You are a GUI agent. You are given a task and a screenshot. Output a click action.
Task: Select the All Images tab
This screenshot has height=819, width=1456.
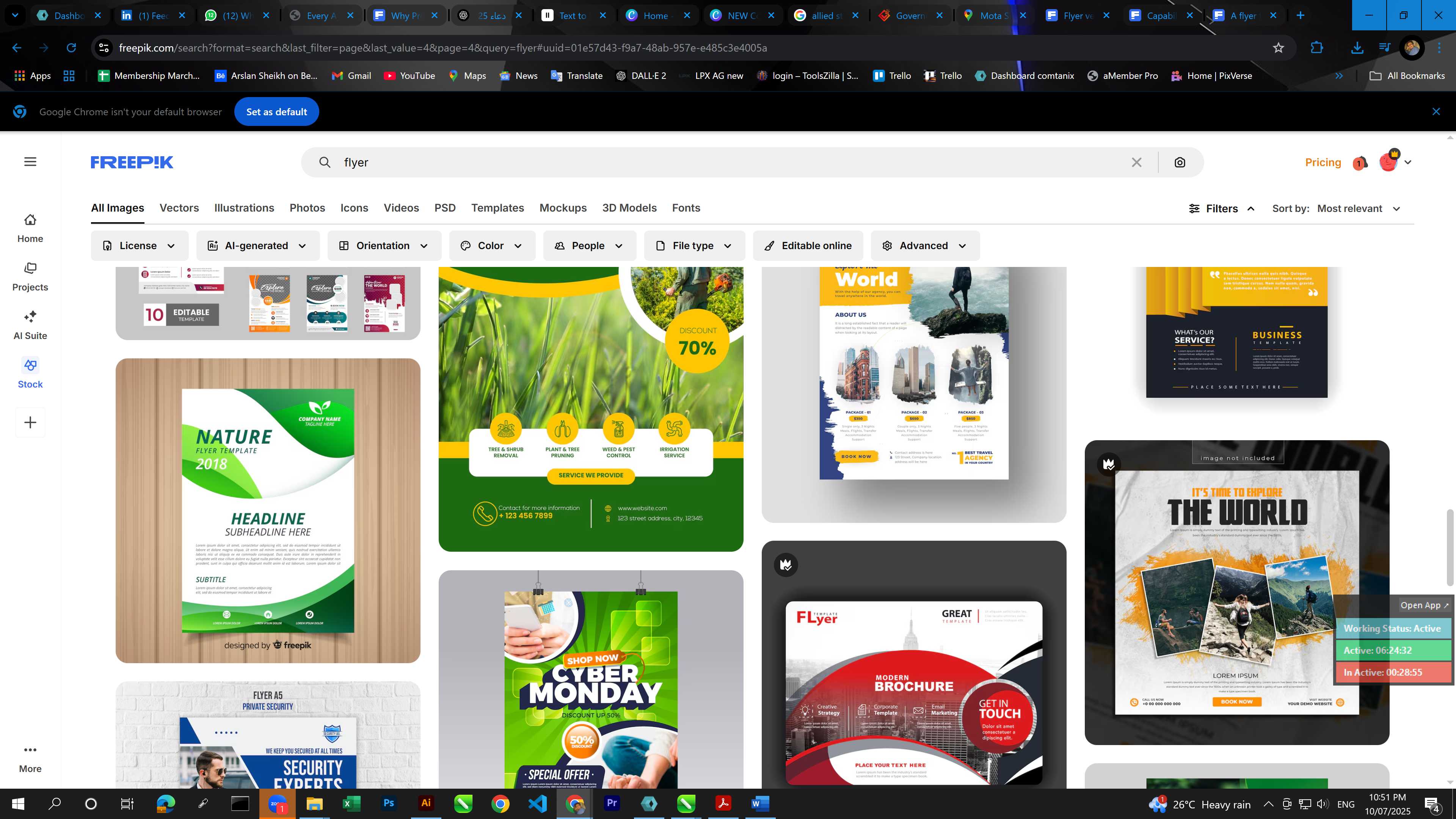point(118,208)
